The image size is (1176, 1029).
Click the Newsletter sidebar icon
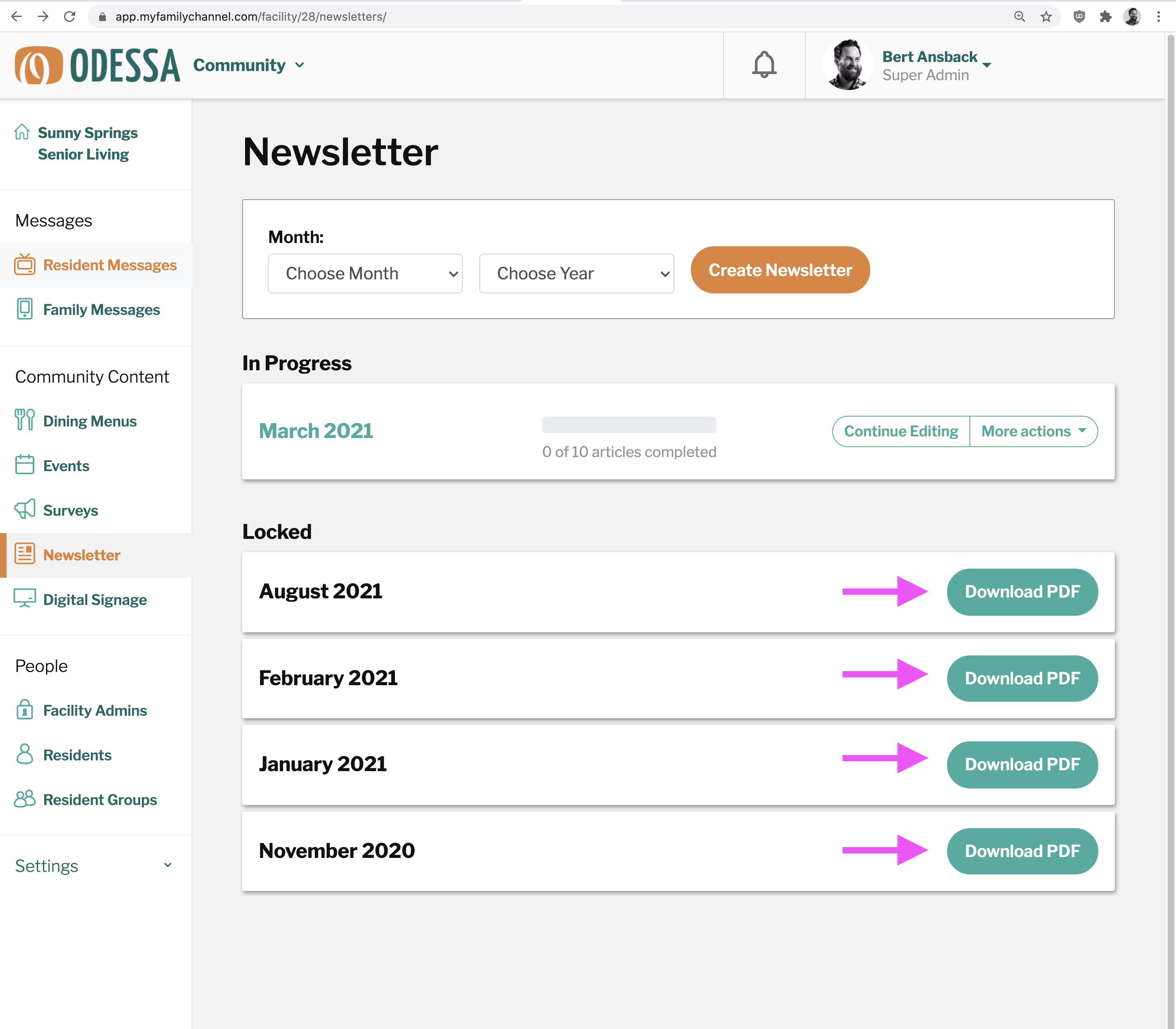25,553
